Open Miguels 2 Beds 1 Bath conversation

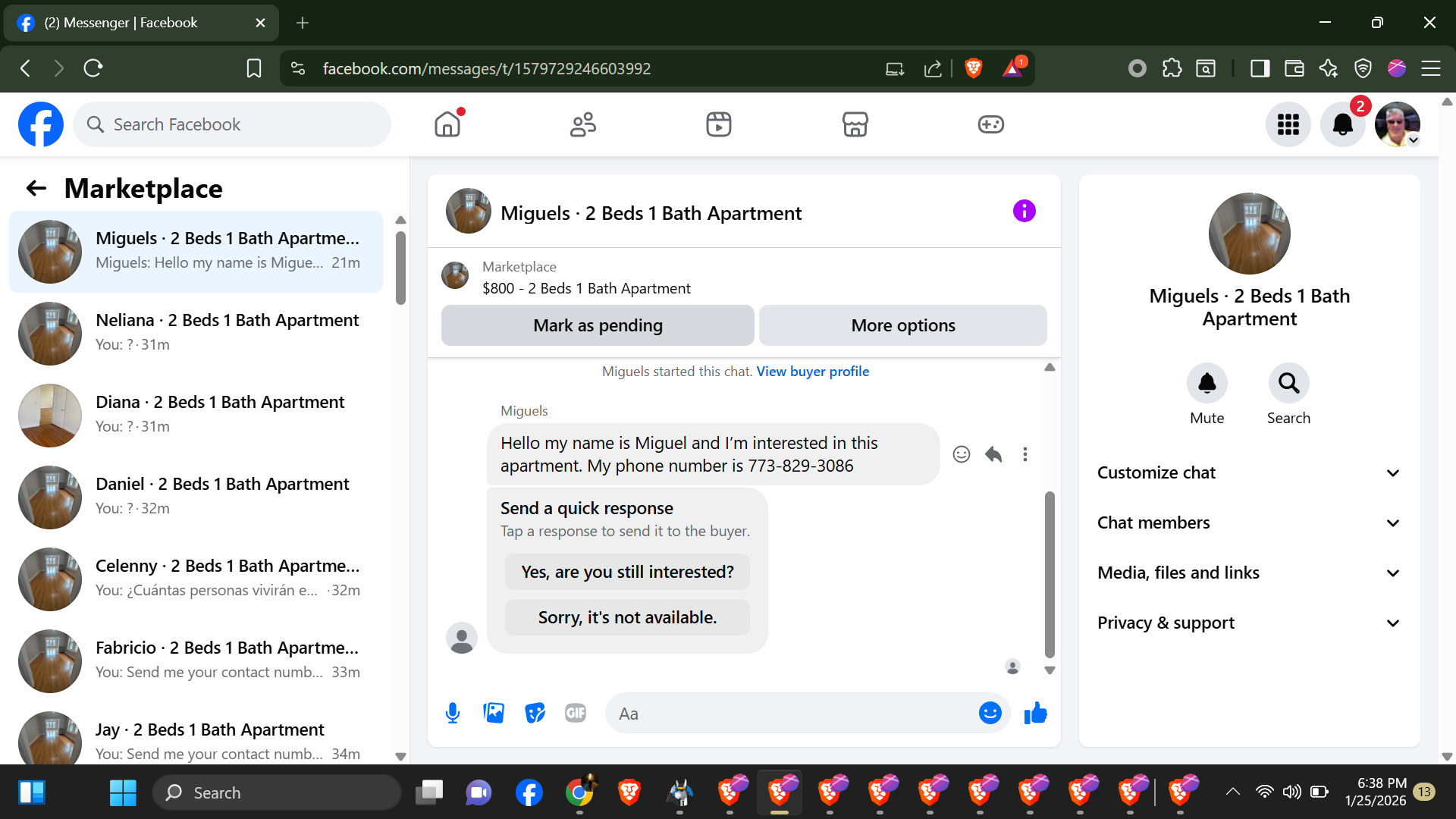196,251
